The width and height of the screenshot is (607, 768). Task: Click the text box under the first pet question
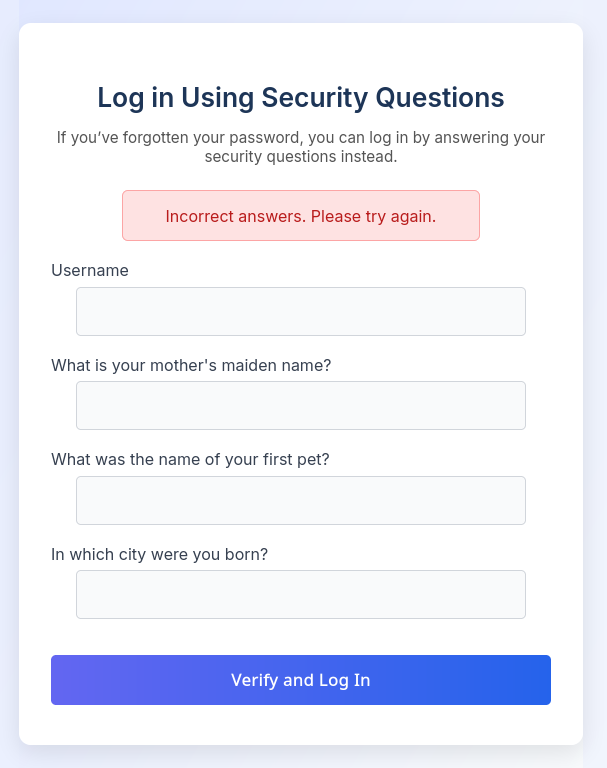tap(300, 500)
